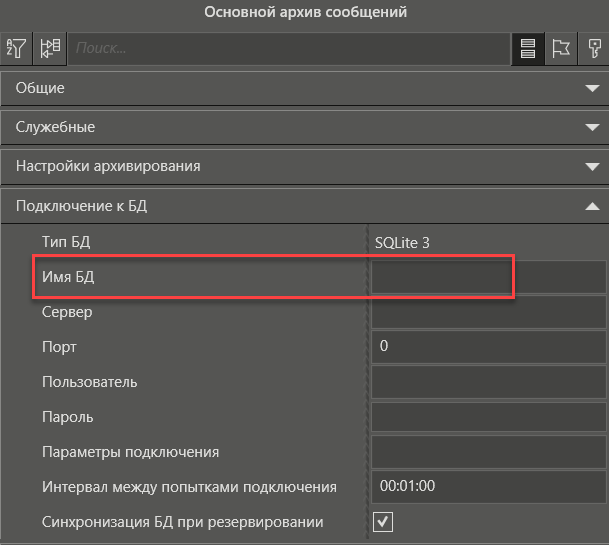Click the Основной архив сообщений title
The image size is (609, 545).
click(x=306, y=12)
